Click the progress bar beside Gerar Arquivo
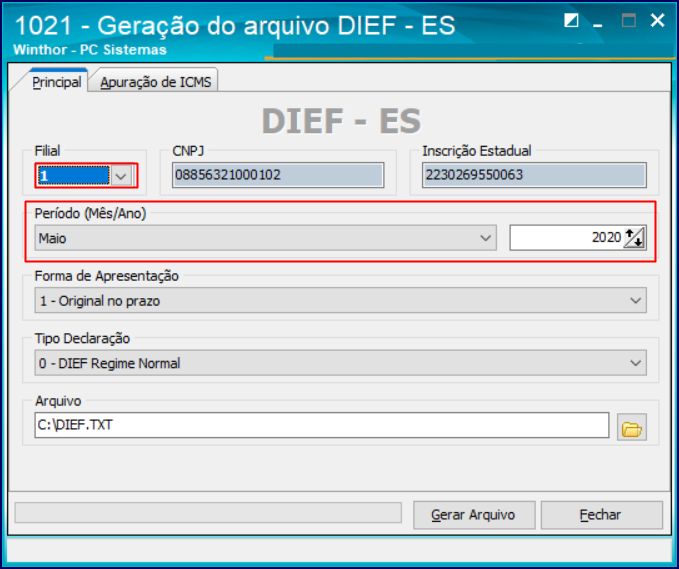 point(208,513)
